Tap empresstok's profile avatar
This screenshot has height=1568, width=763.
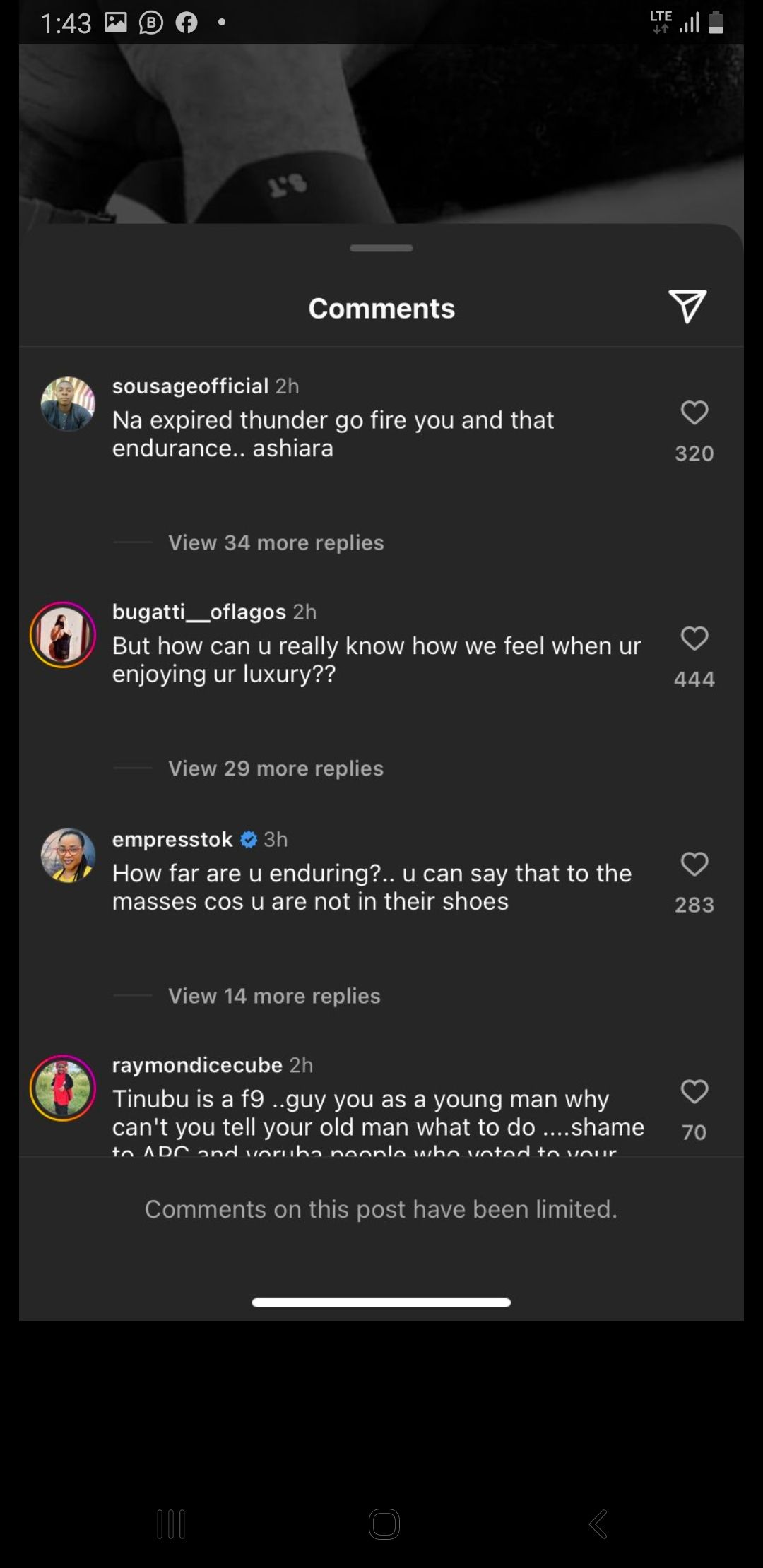tap(68, 855)
